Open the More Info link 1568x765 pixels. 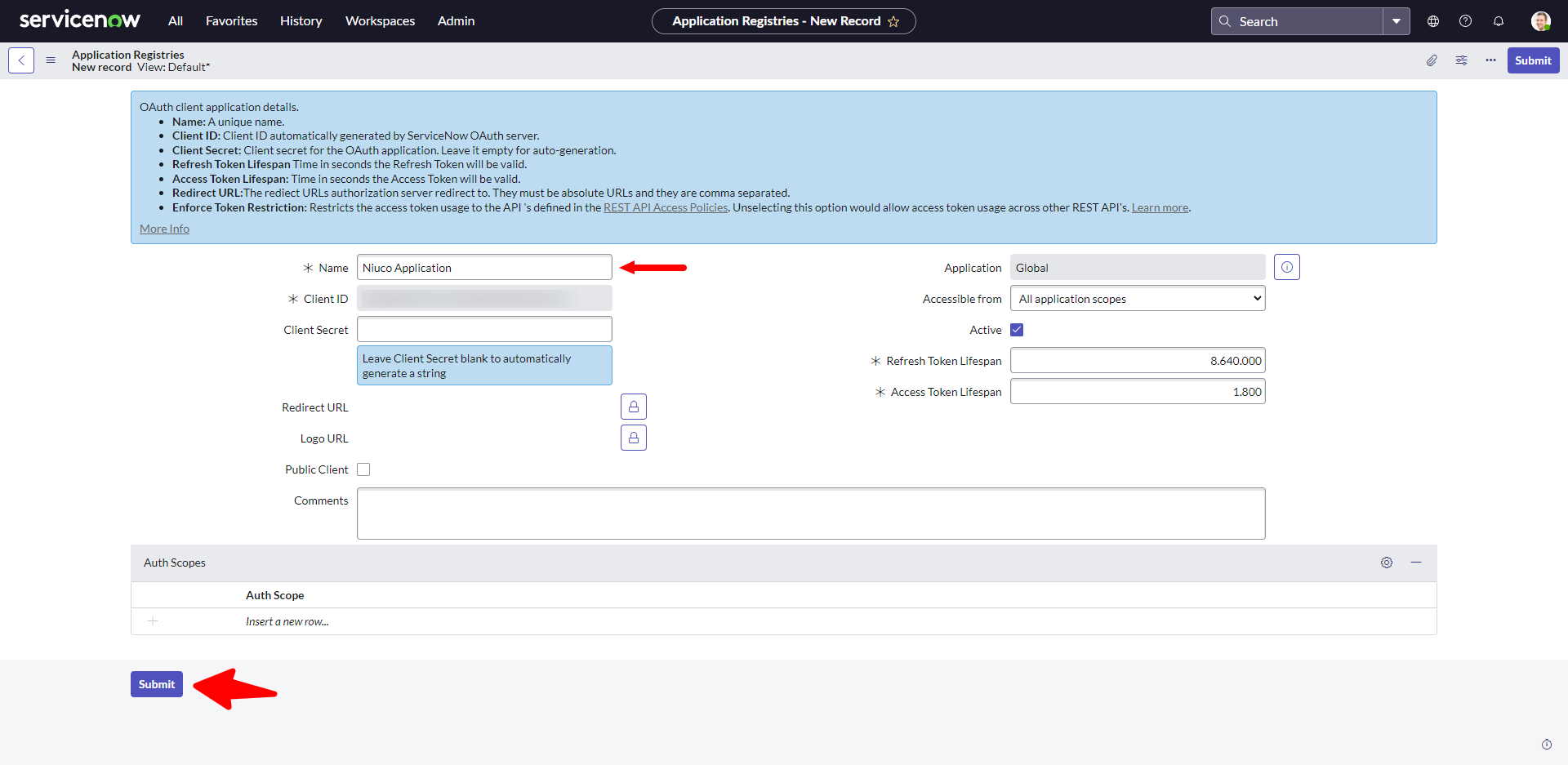pyautogui.click(x=164, y=229)
